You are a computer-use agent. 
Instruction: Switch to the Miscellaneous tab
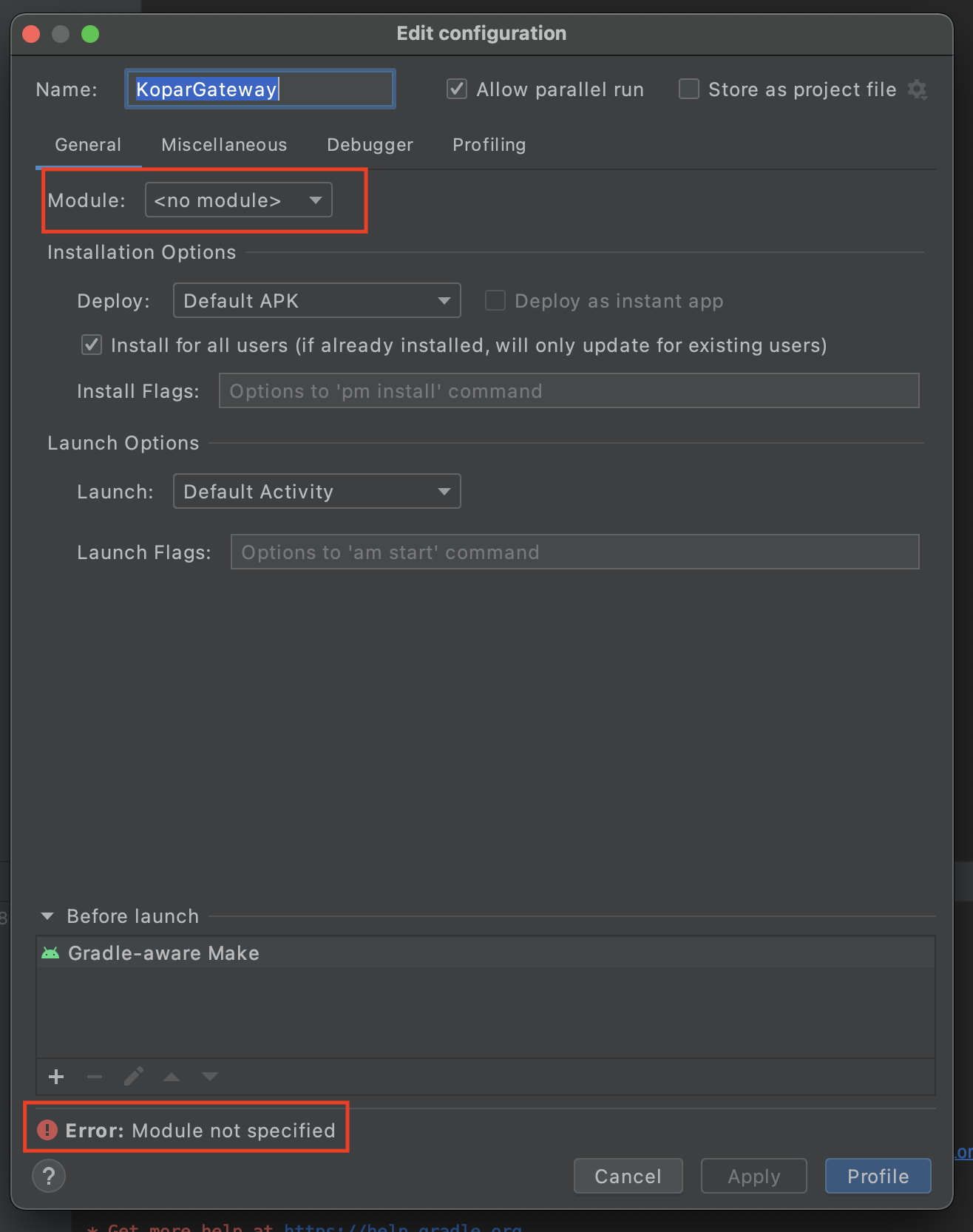(224, 145)
